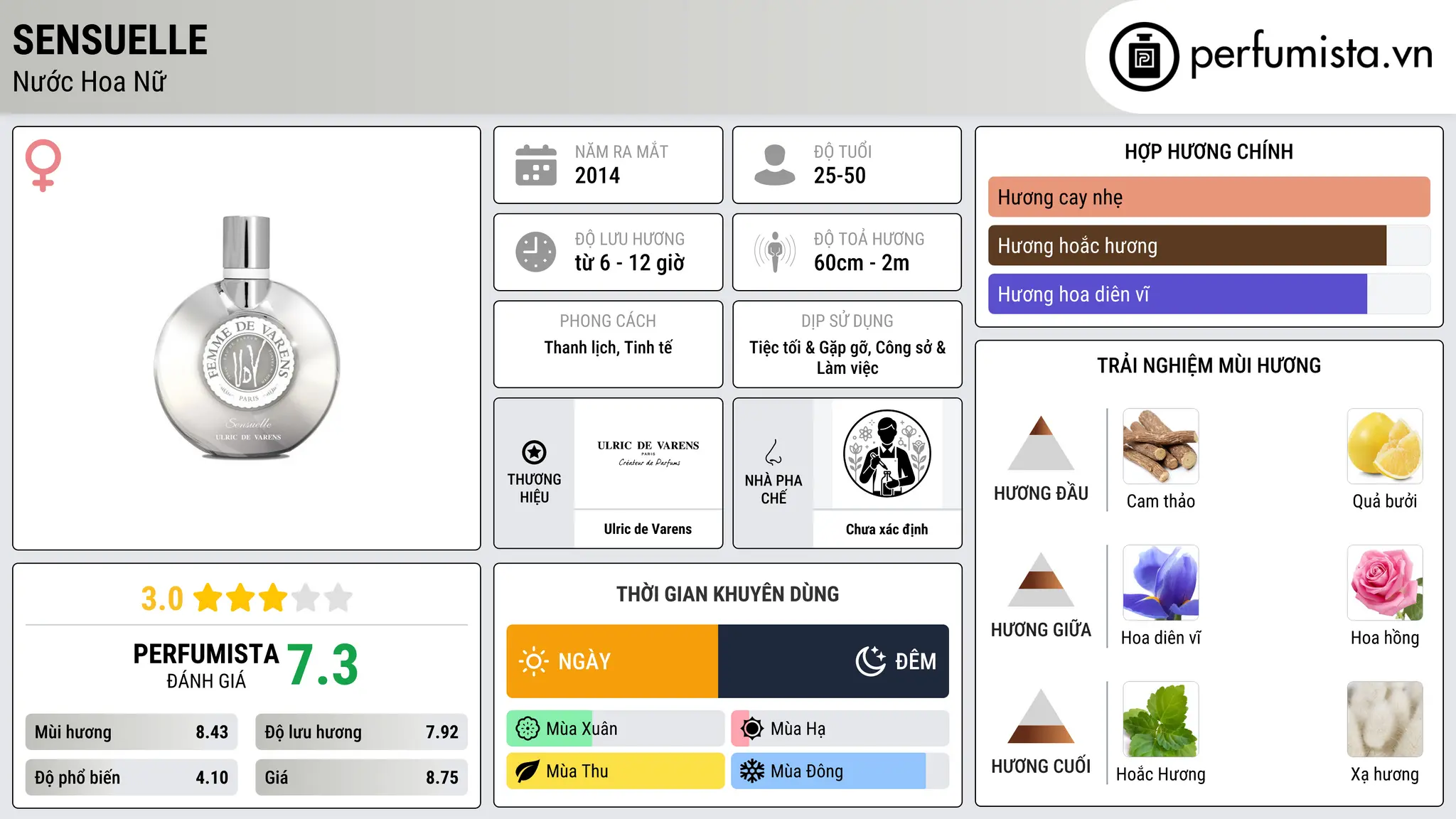Click the Ulric de Varens brand name label
The image size is (1456, 819).
click(648, 529)
